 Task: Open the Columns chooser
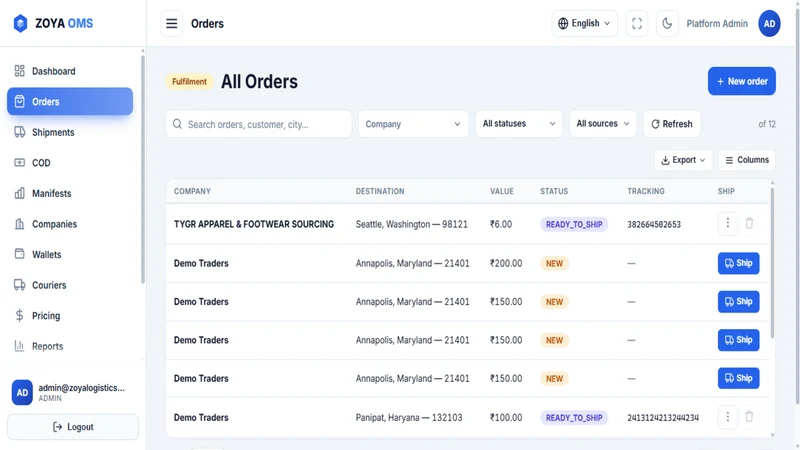coord(747,160)
